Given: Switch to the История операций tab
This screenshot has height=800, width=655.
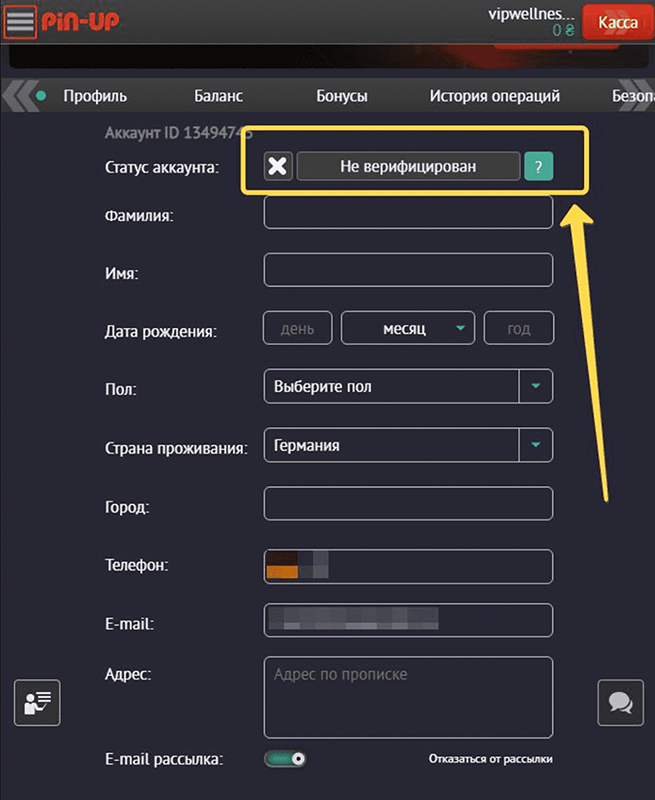Looking at the screenshot, I should point(494,96).
